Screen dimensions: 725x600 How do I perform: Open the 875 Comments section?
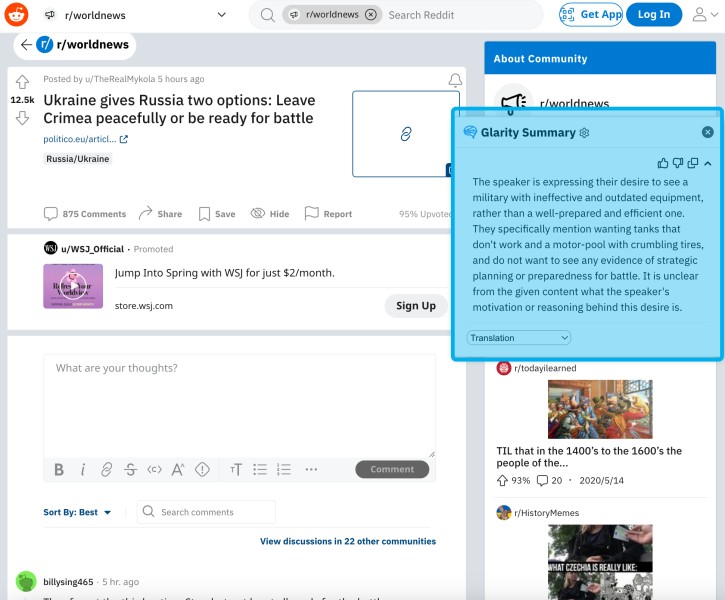(x=85, y=214)
